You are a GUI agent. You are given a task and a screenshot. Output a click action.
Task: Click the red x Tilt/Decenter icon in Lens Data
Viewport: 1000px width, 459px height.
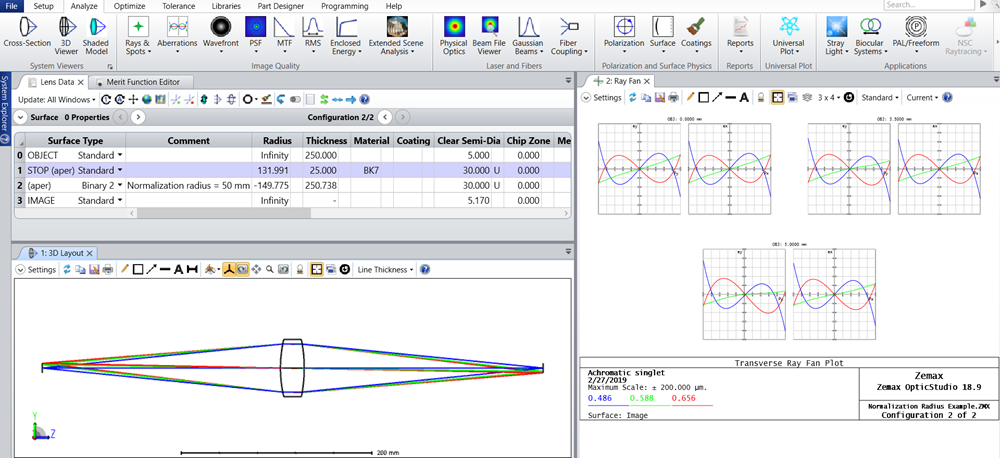tap(189, 99)
